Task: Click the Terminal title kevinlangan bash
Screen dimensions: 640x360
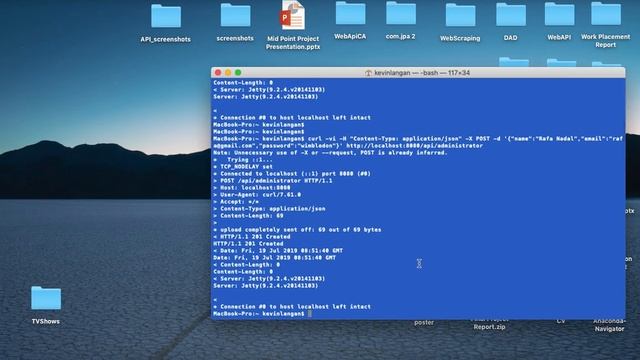Action: 422,73
